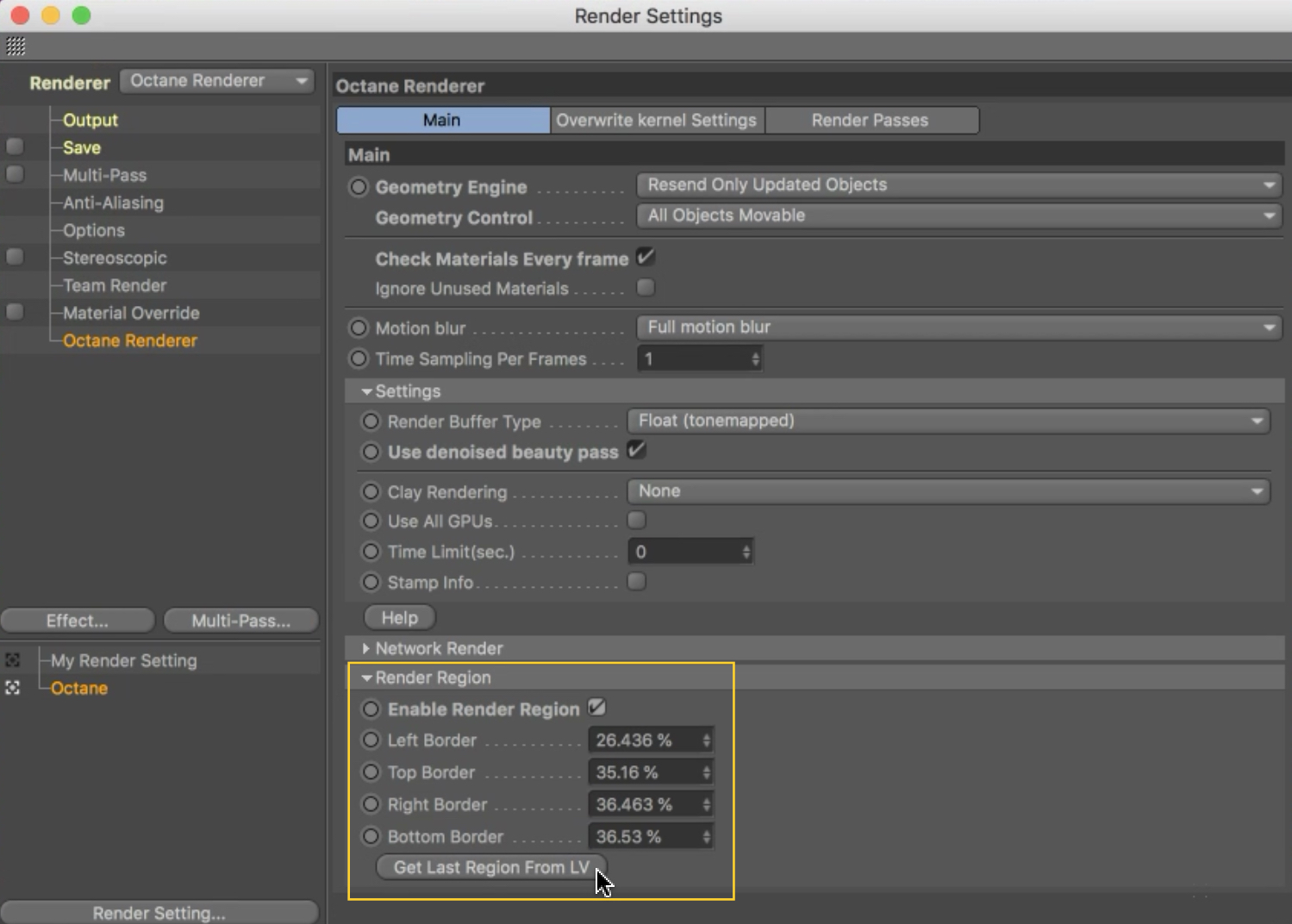Click the animation circle next to Time Limit(sec.)
This screenshot has width=1292, height=924.
coord(371,552)
